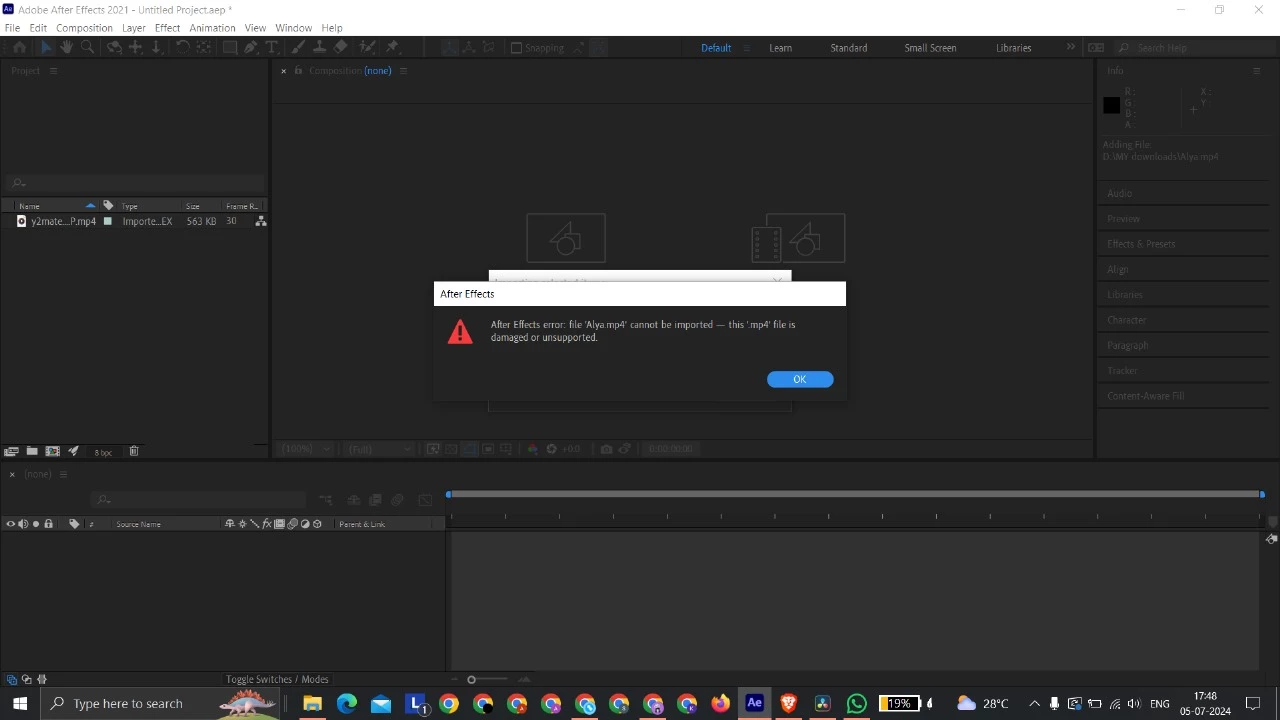Select the Selection arrow tool
The width and height of the screenshot is (1280, 720).
coord(46,47)
